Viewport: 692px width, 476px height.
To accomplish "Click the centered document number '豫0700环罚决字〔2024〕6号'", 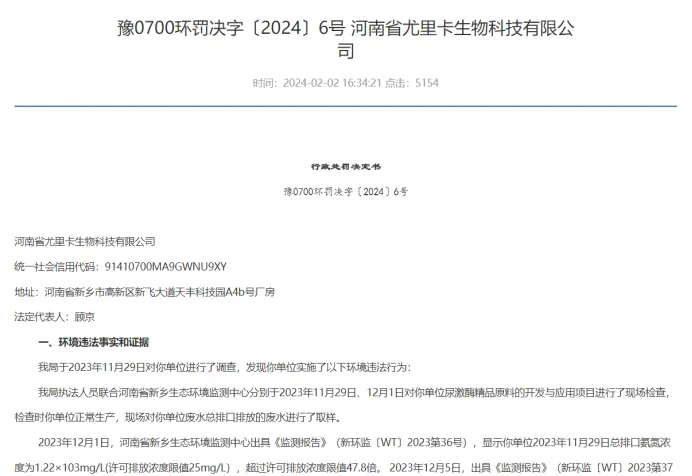I will click(346, 191).
